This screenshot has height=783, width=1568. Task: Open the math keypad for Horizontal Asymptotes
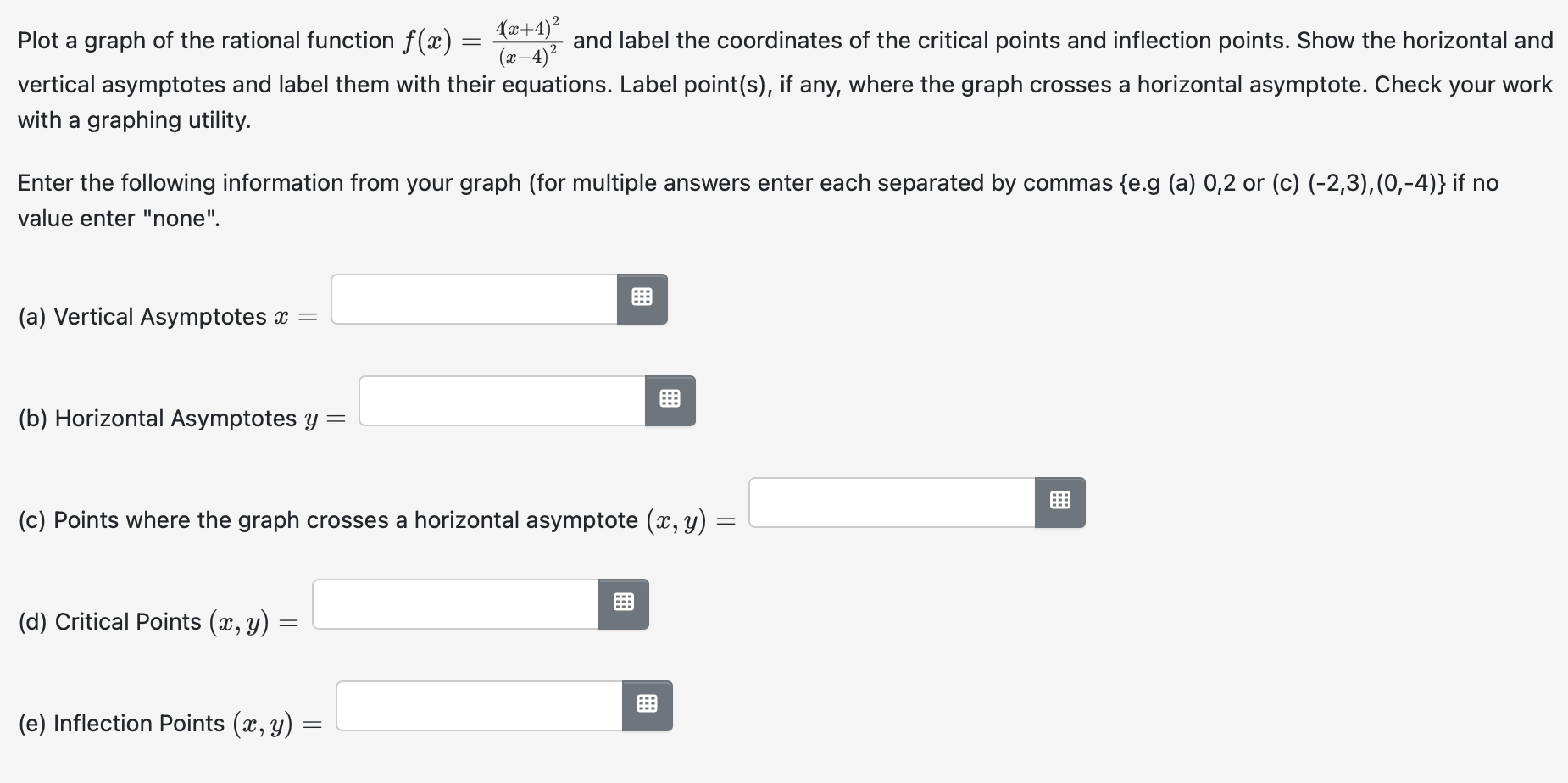(x=670, y=400)
